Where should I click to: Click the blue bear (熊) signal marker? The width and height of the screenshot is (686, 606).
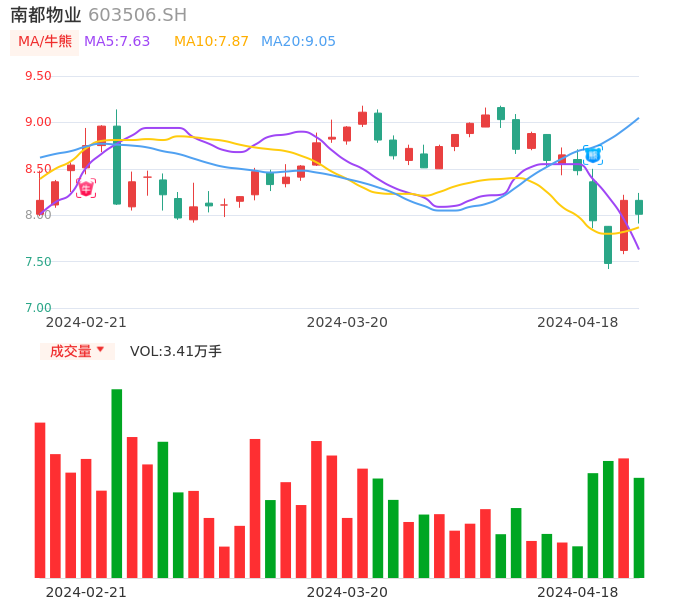click(593, 155)
